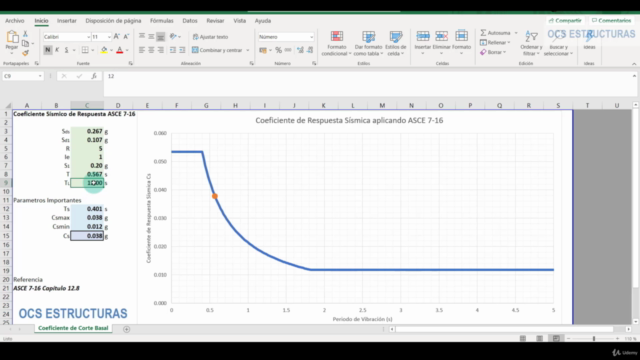Screen dimensions: 640x360
Task: Toggle italic K formatting
Action: tap(57, 50)
